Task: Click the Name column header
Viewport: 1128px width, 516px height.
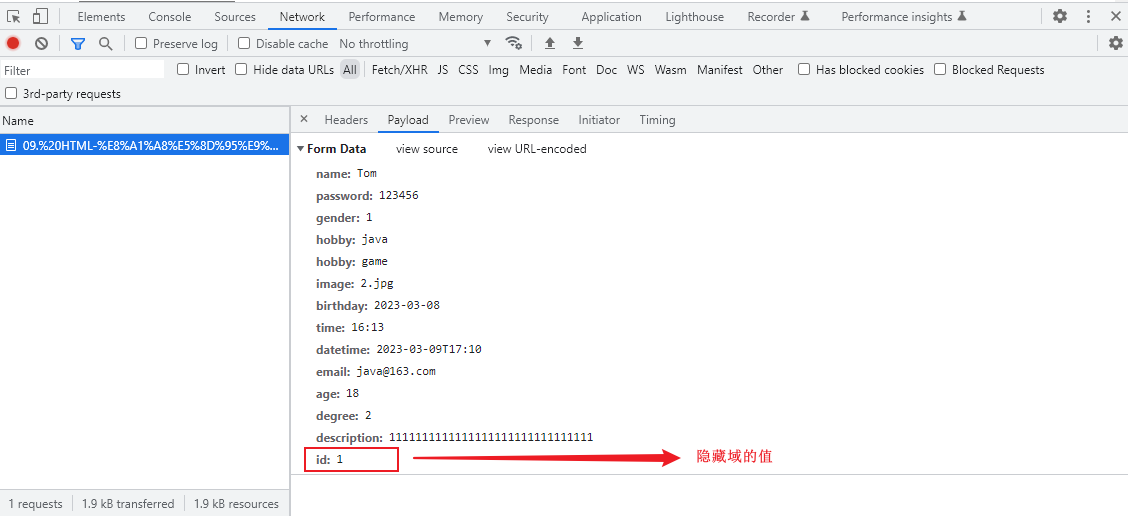Action: 145,121
